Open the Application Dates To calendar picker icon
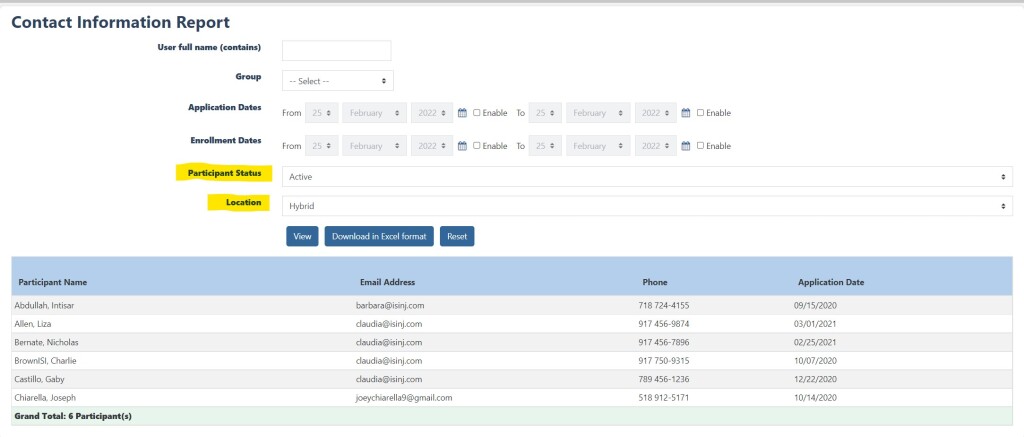1024x437 pixels. click(686, 113)
